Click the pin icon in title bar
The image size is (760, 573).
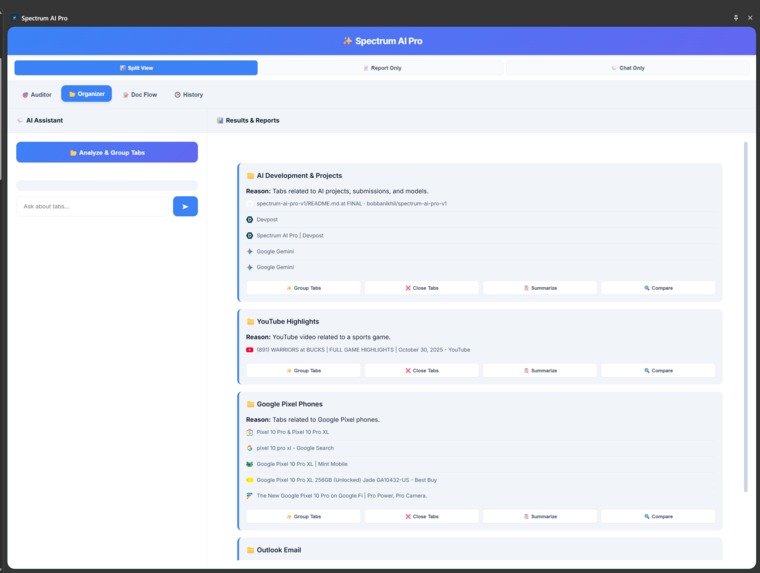pos(736,17)
